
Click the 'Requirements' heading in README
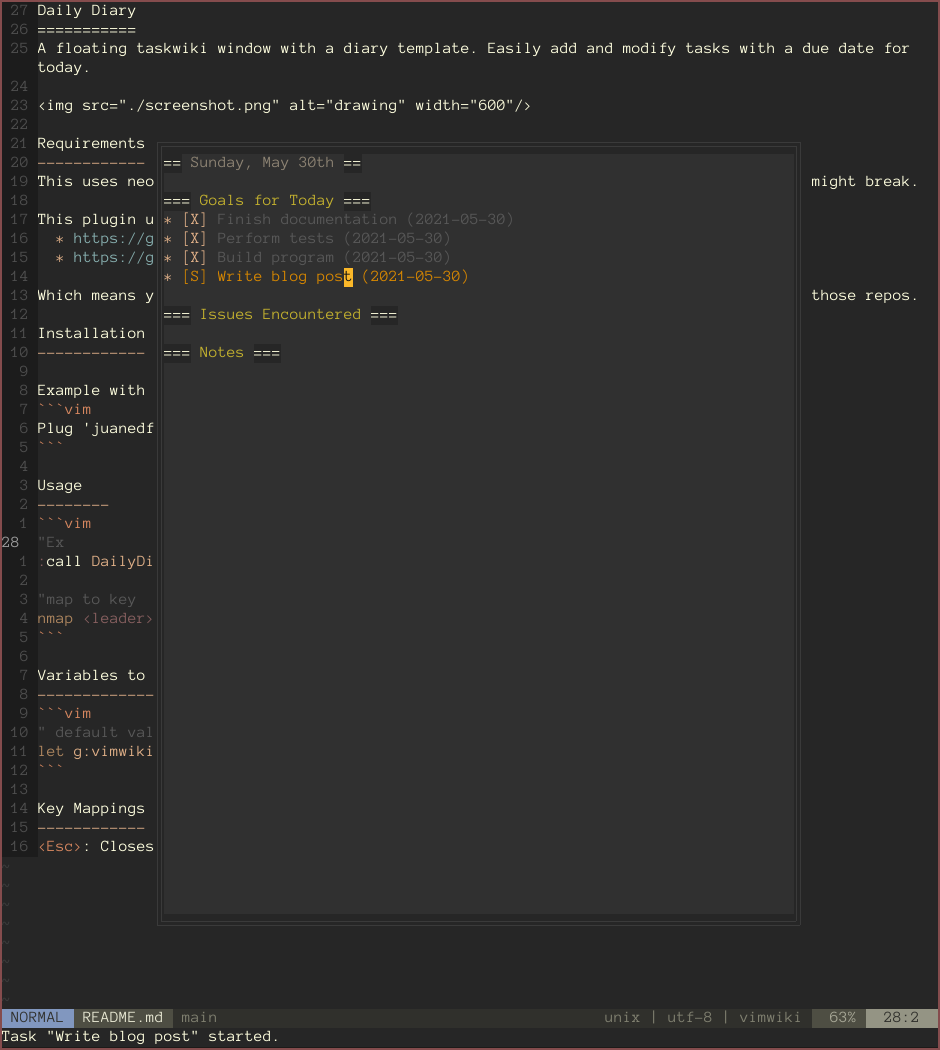point(91,143)
